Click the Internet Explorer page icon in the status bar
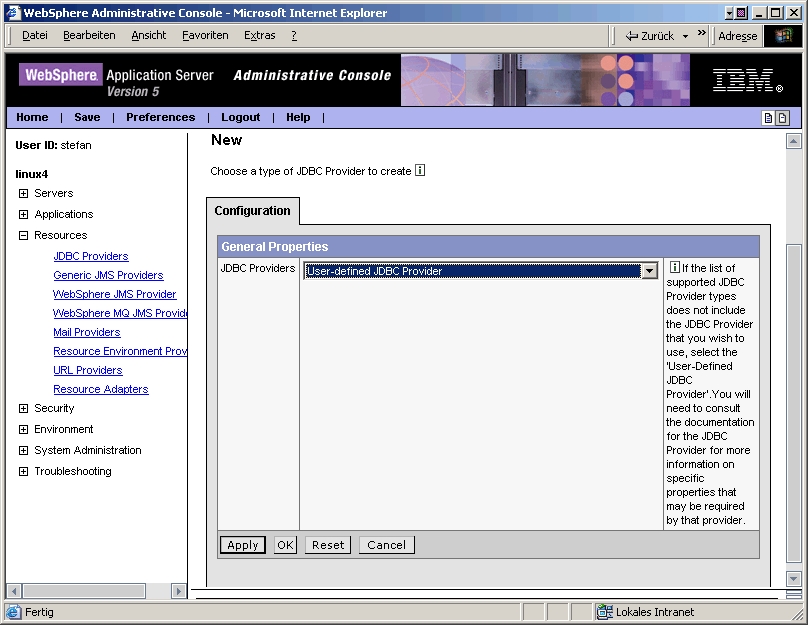Image resolution: width=808 pixels, height=625 pixels. [x=13, y=612]
